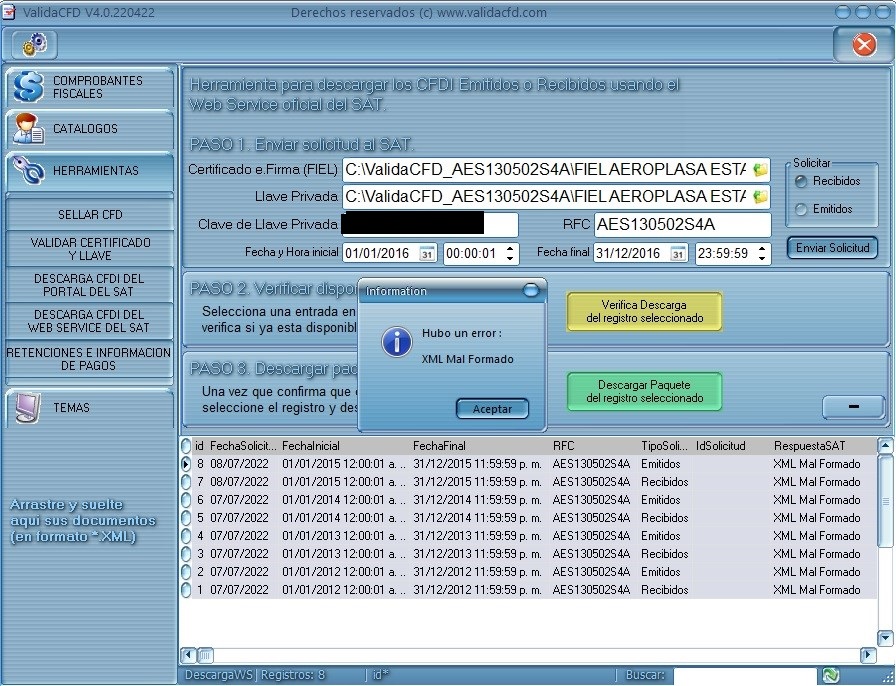Click the final time spinner arrows

(762, 254)
